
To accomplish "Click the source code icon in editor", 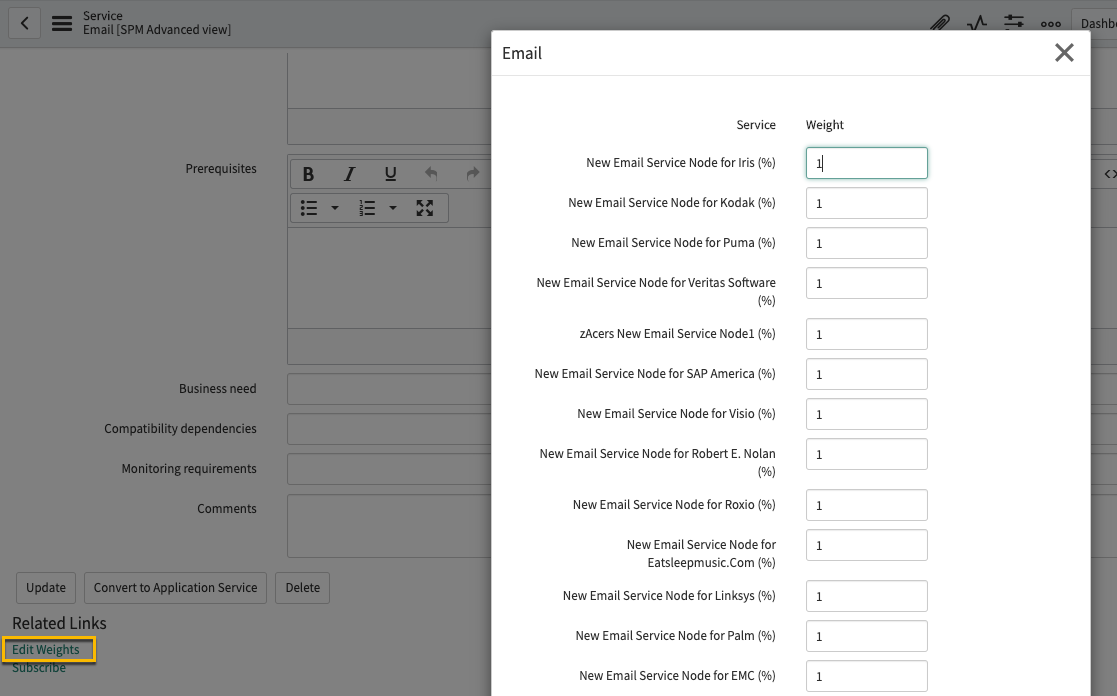I will [x=1110, y=174].
